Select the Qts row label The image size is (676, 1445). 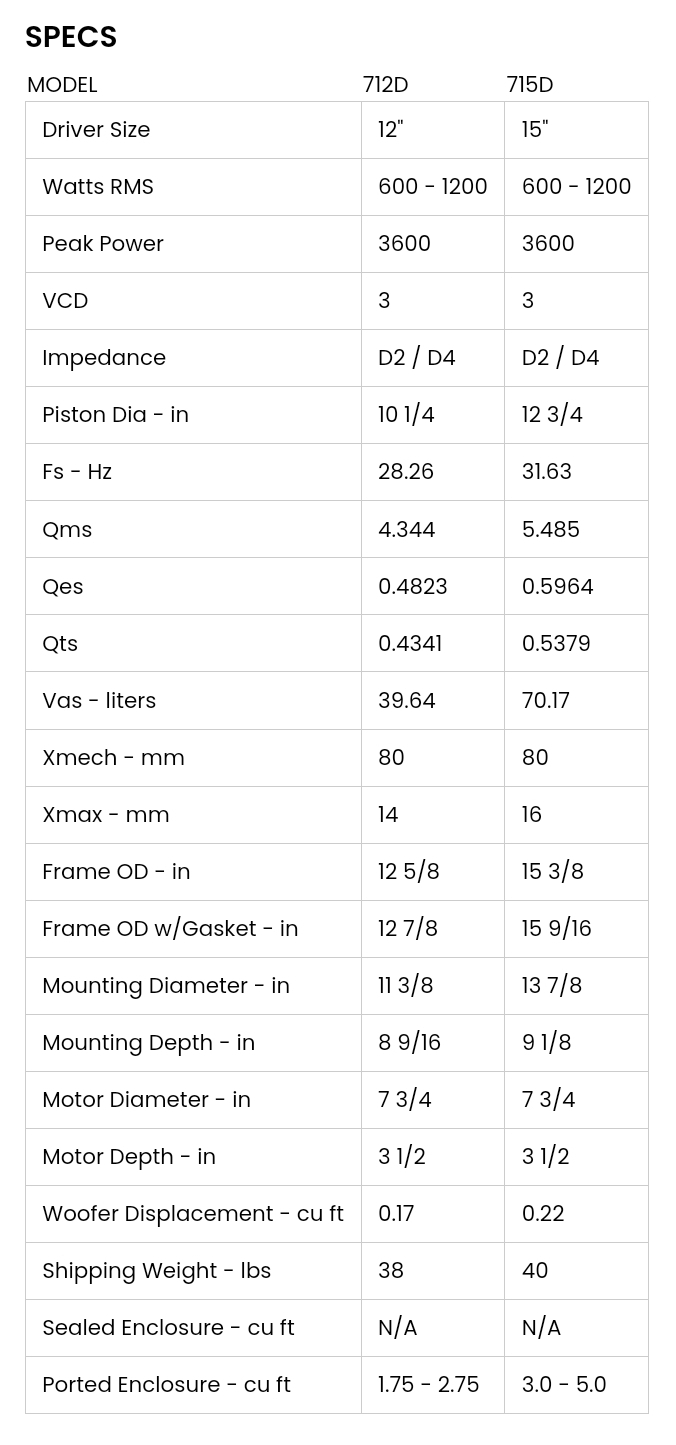[x=60, y=644]
